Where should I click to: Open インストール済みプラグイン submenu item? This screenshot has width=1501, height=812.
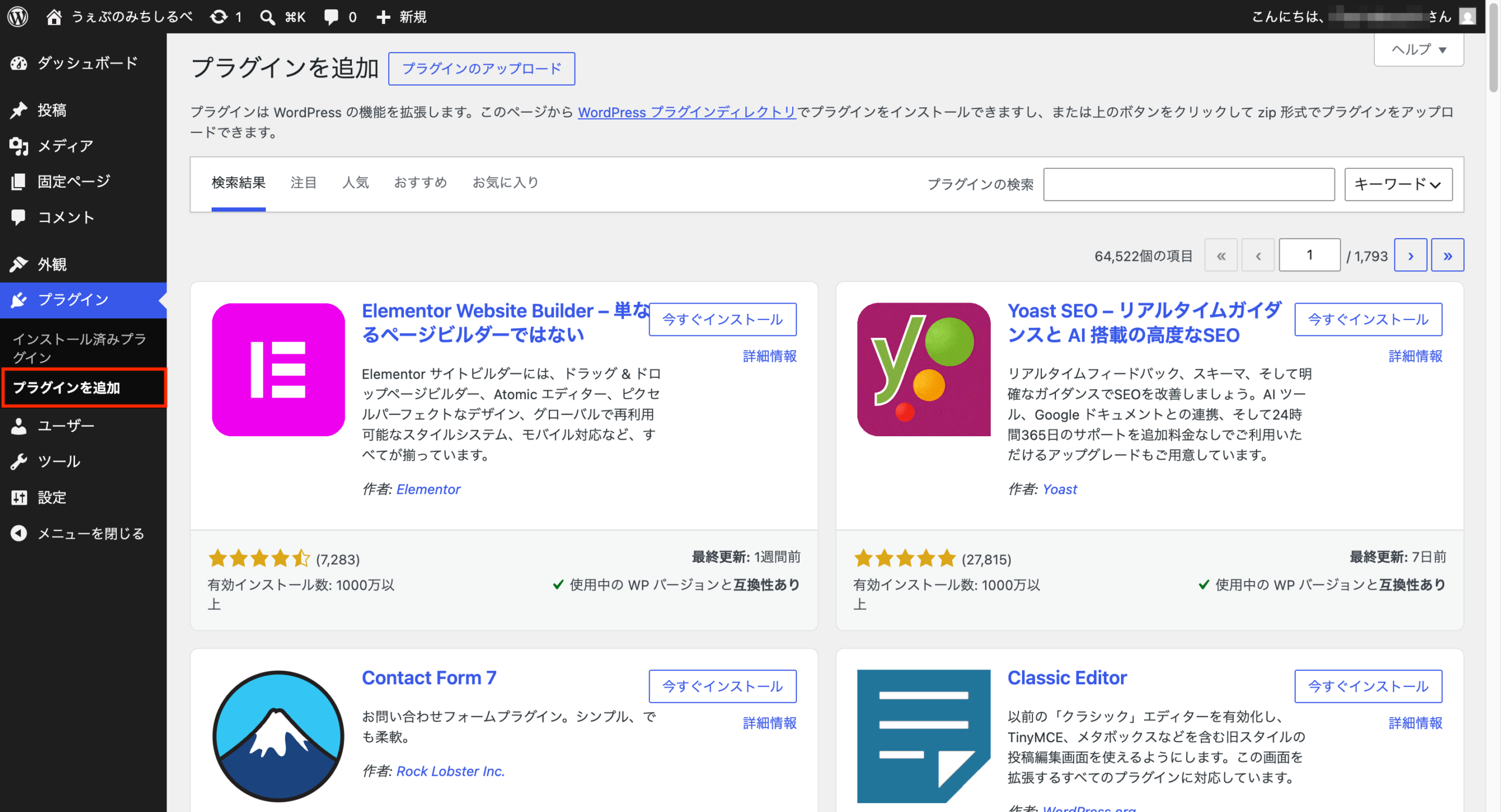tap(83, 348)
